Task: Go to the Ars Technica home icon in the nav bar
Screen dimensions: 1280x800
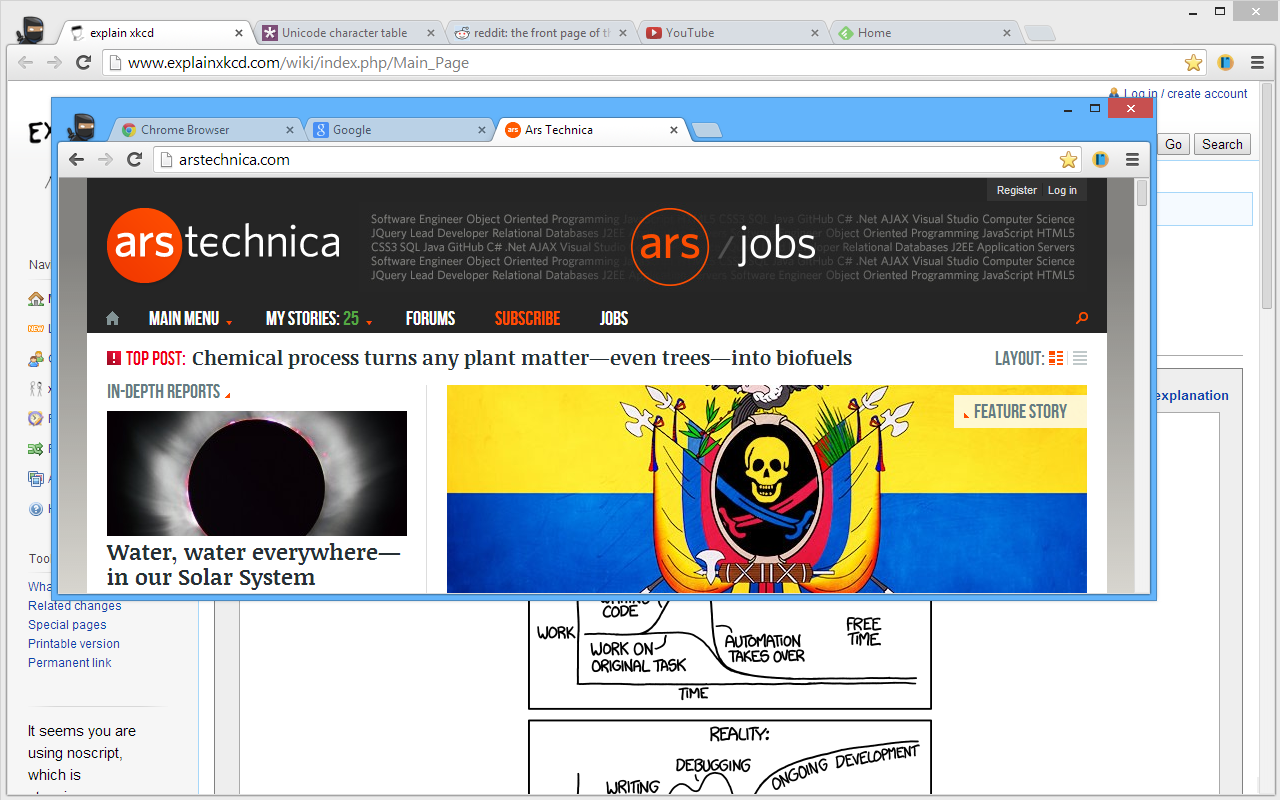Action: point(112,319)
